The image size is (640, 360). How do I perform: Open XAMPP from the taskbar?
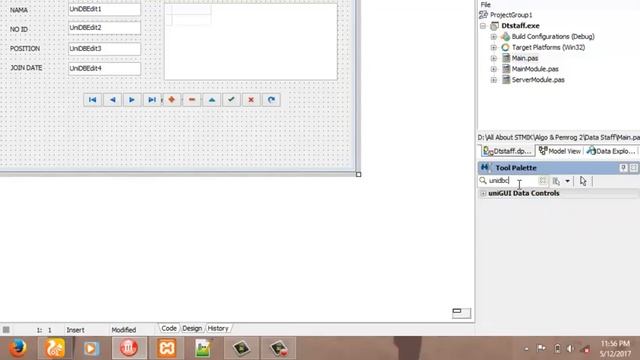167,348
